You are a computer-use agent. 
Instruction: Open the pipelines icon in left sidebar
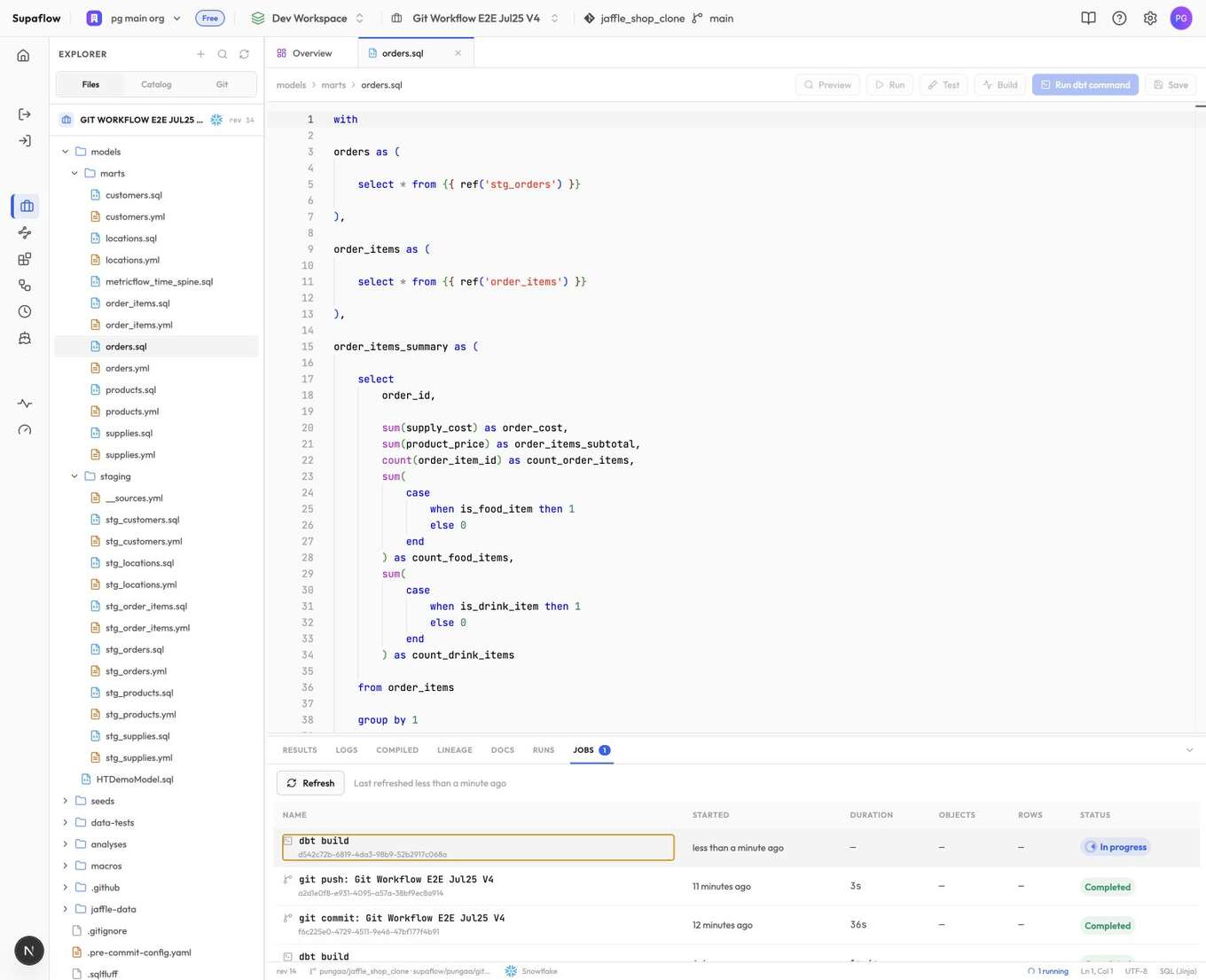pyautogui.click(x=25, y=232)
